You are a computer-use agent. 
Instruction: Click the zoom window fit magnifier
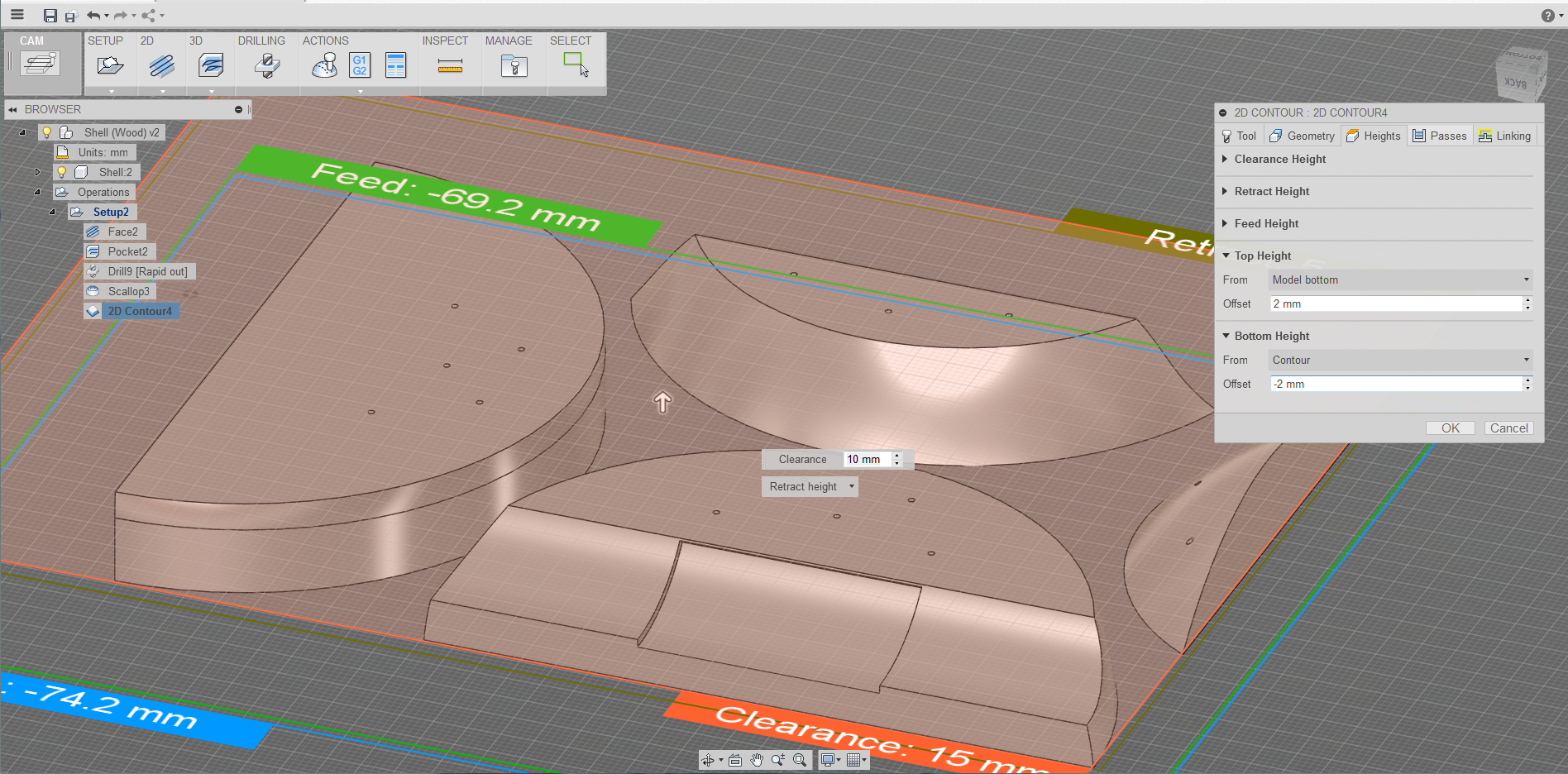[x=800, y=760]
